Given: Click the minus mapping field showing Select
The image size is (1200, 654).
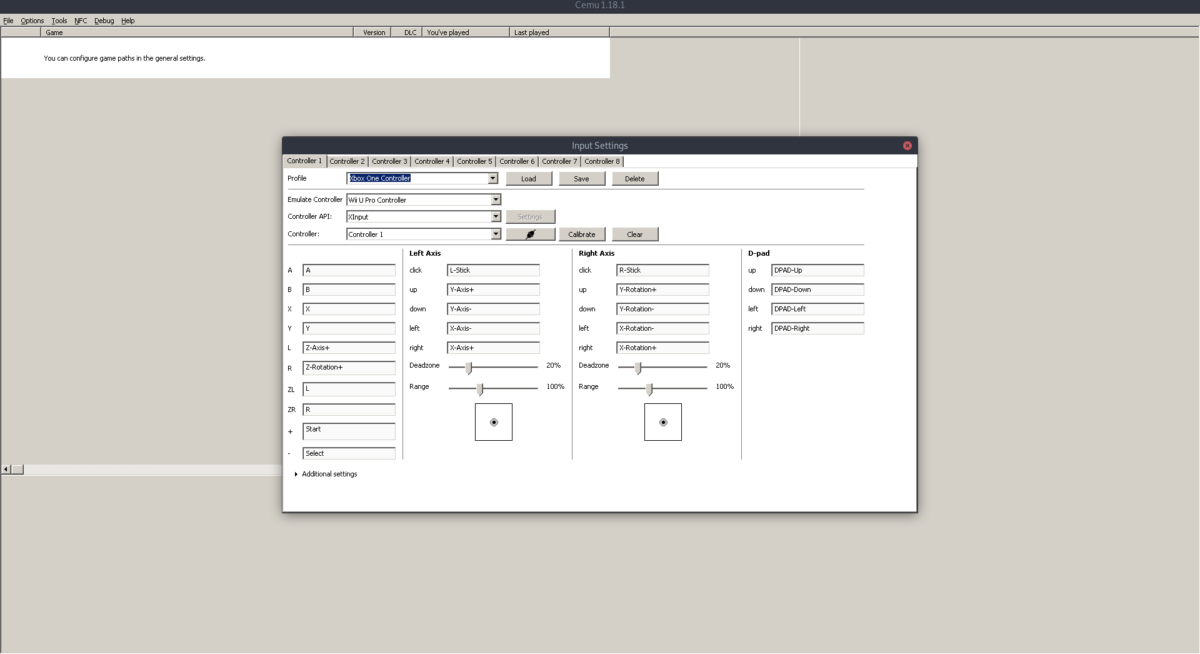Looking at the screenshot, I should 349,453.
